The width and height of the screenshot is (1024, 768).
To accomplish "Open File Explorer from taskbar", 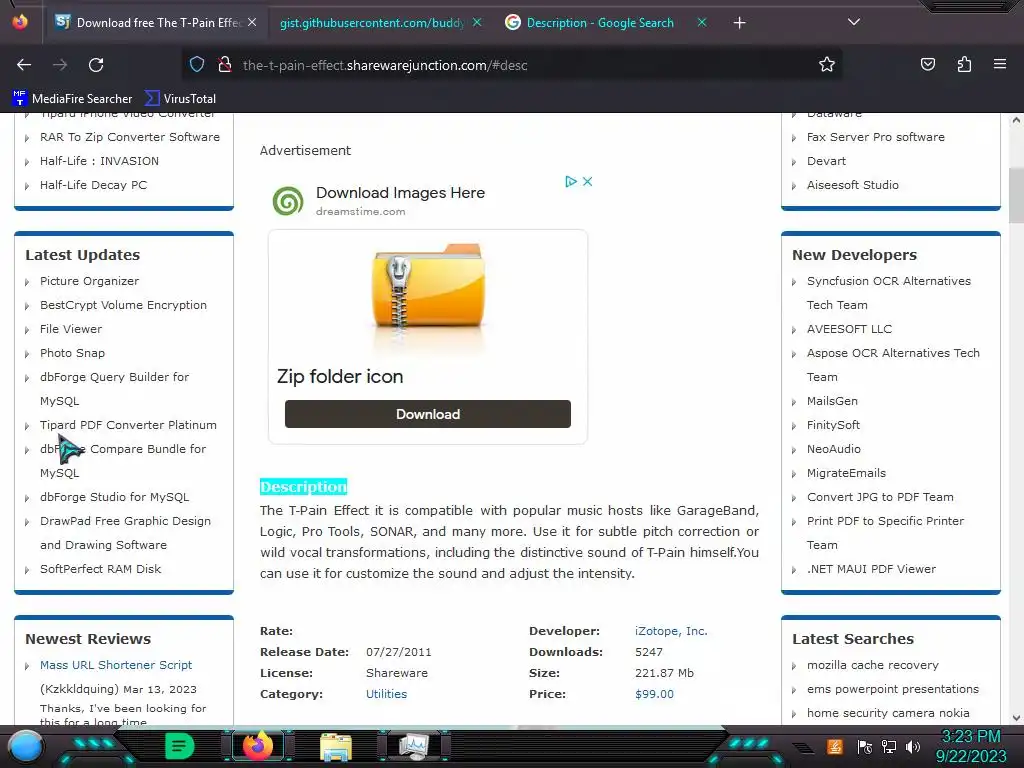I will 336,747.
